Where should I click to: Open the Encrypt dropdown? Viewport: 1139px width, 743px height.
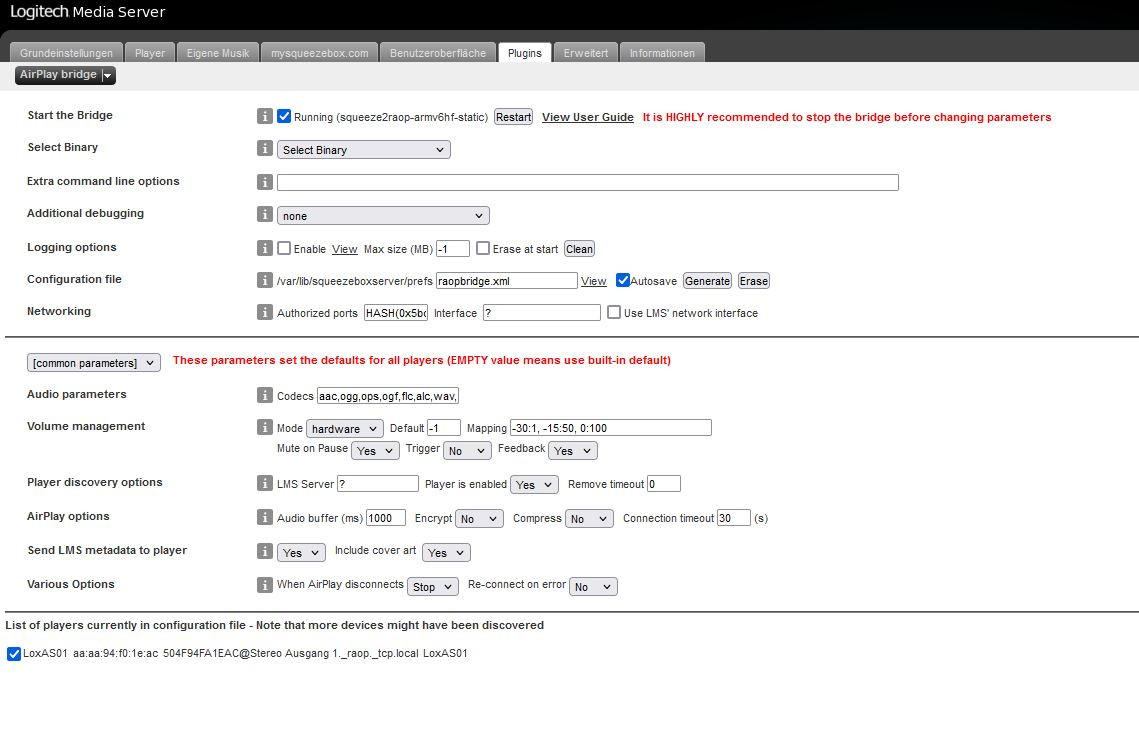(479, 519)
